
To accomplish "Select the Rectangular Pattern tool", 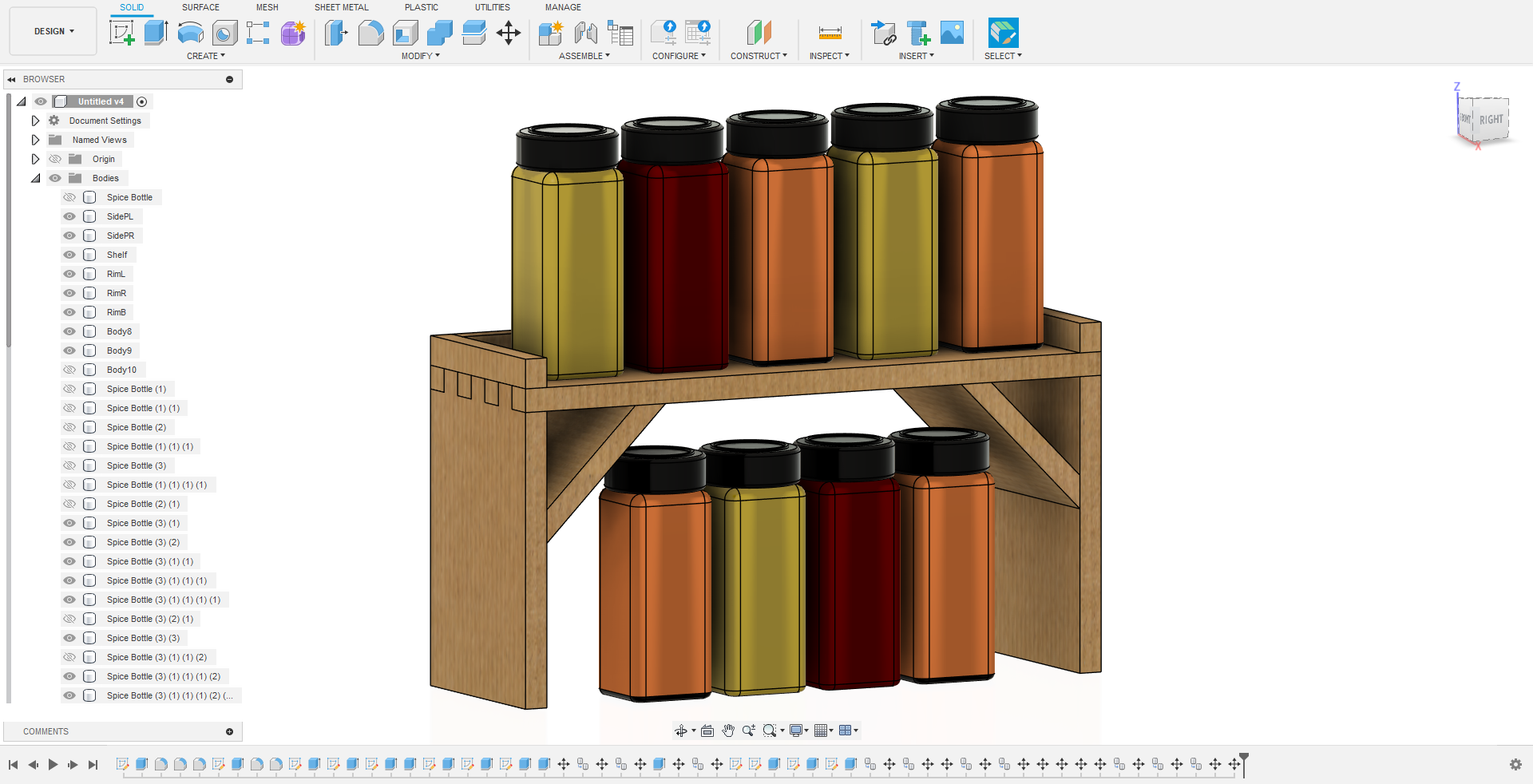I will click(x=258, y=33).
